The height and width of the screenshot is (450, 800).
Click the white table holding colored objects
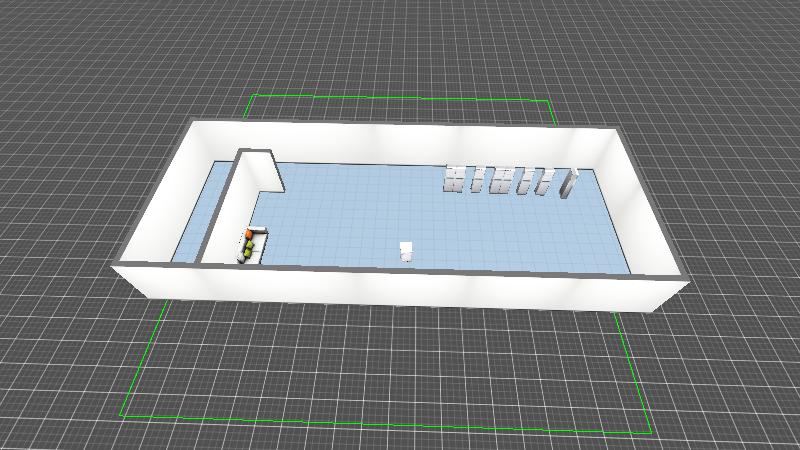click(255, 250)
